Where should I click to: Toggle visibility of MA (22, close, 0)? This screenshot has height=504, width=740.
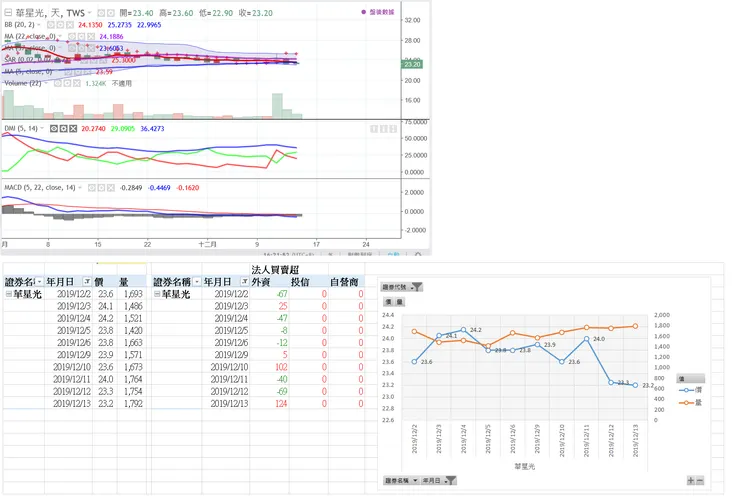click(72, 36)
